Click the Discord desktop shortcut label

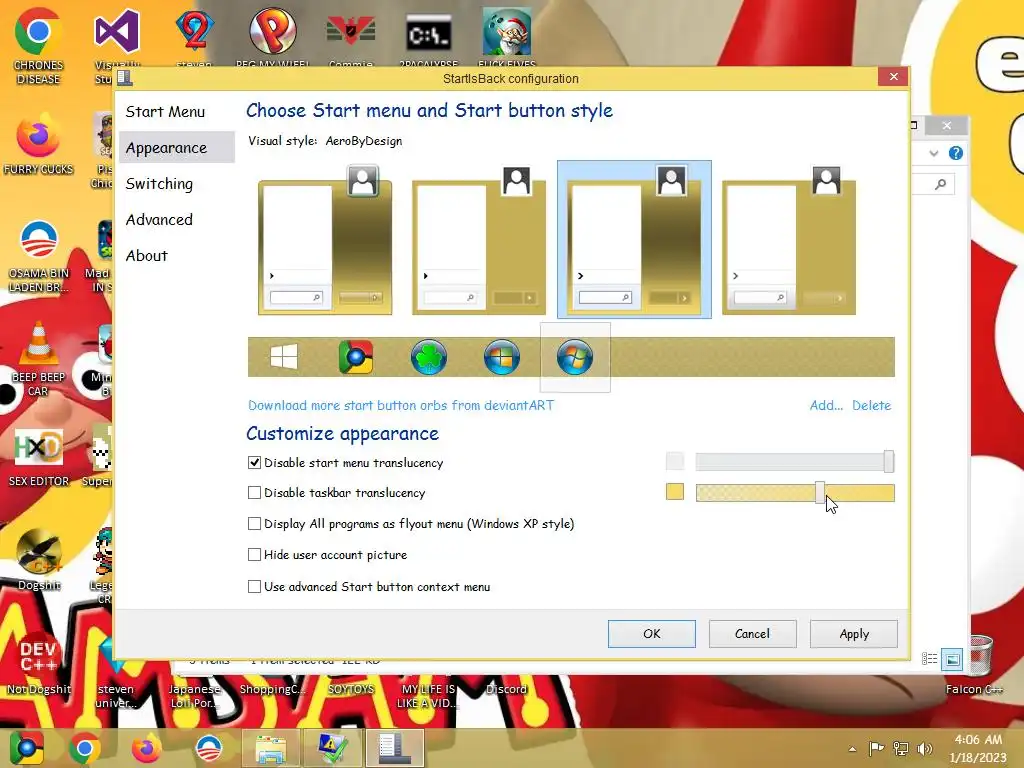point(506,689)
